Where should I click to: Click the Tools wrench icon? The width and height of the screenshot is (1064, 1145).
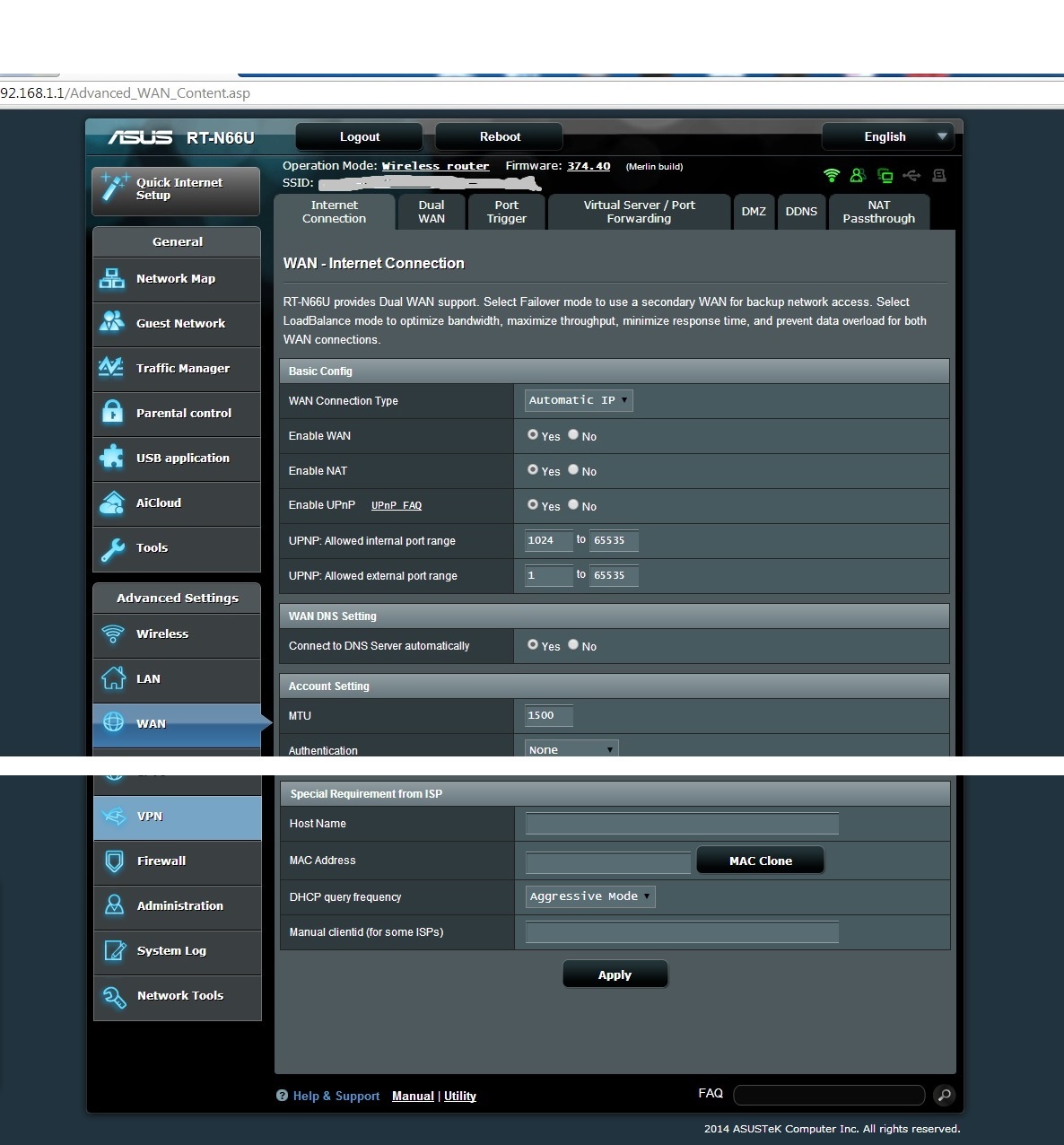(113, 549)
